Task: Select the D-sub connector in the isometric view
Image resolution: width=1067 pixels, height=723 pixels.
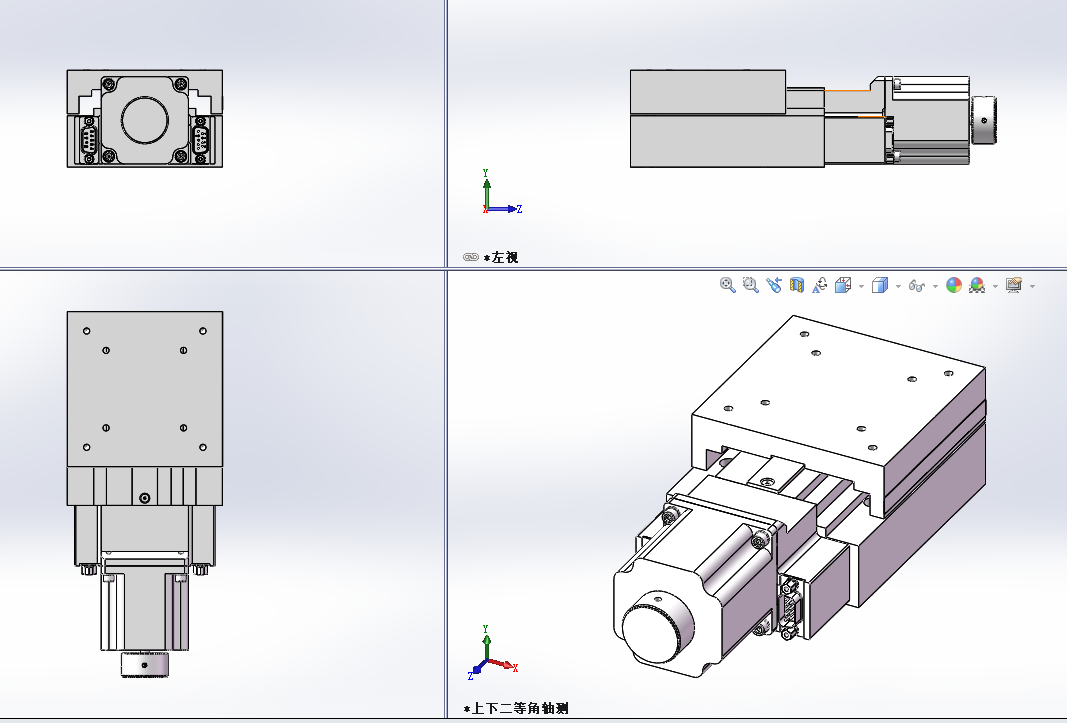Action: pos(789,608)
